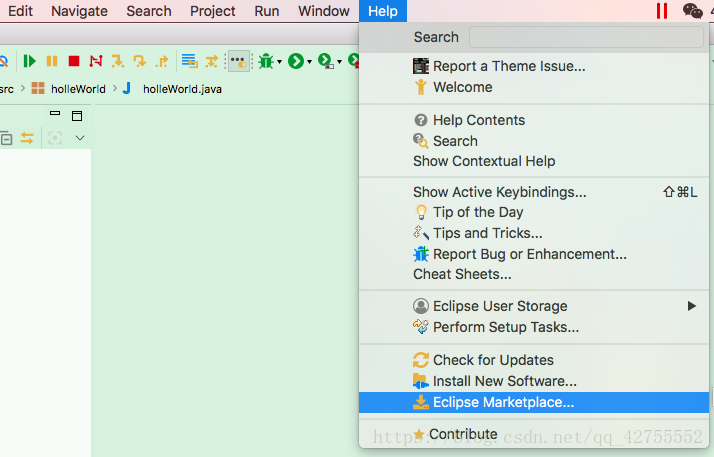Toggle the highlighted three-dots toolbar button
The width and height of the screenshot is (714, 457).
(239, 61)
